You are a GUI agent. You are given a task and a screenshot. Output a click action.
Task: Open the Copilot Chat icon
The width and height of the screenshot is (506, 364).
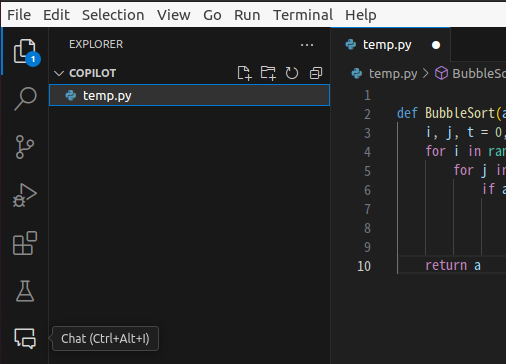(25, 338)
